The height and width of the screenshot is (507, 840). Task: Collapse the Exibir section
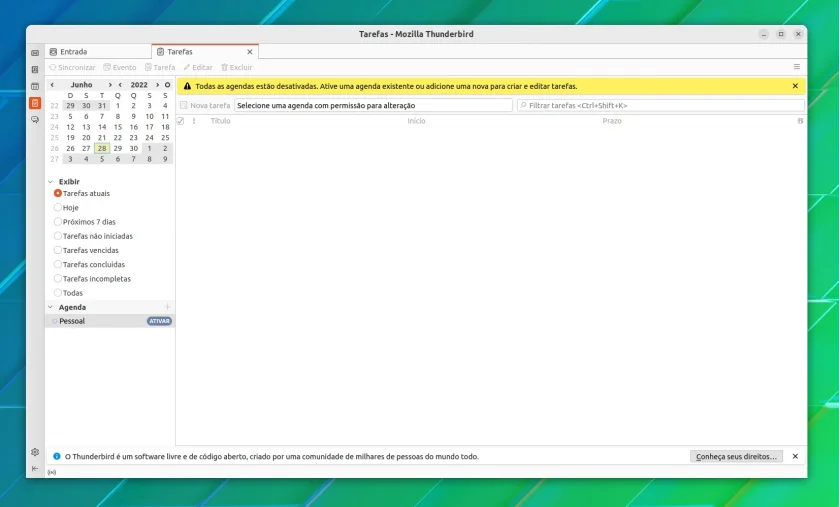click(x=51, y=182)
